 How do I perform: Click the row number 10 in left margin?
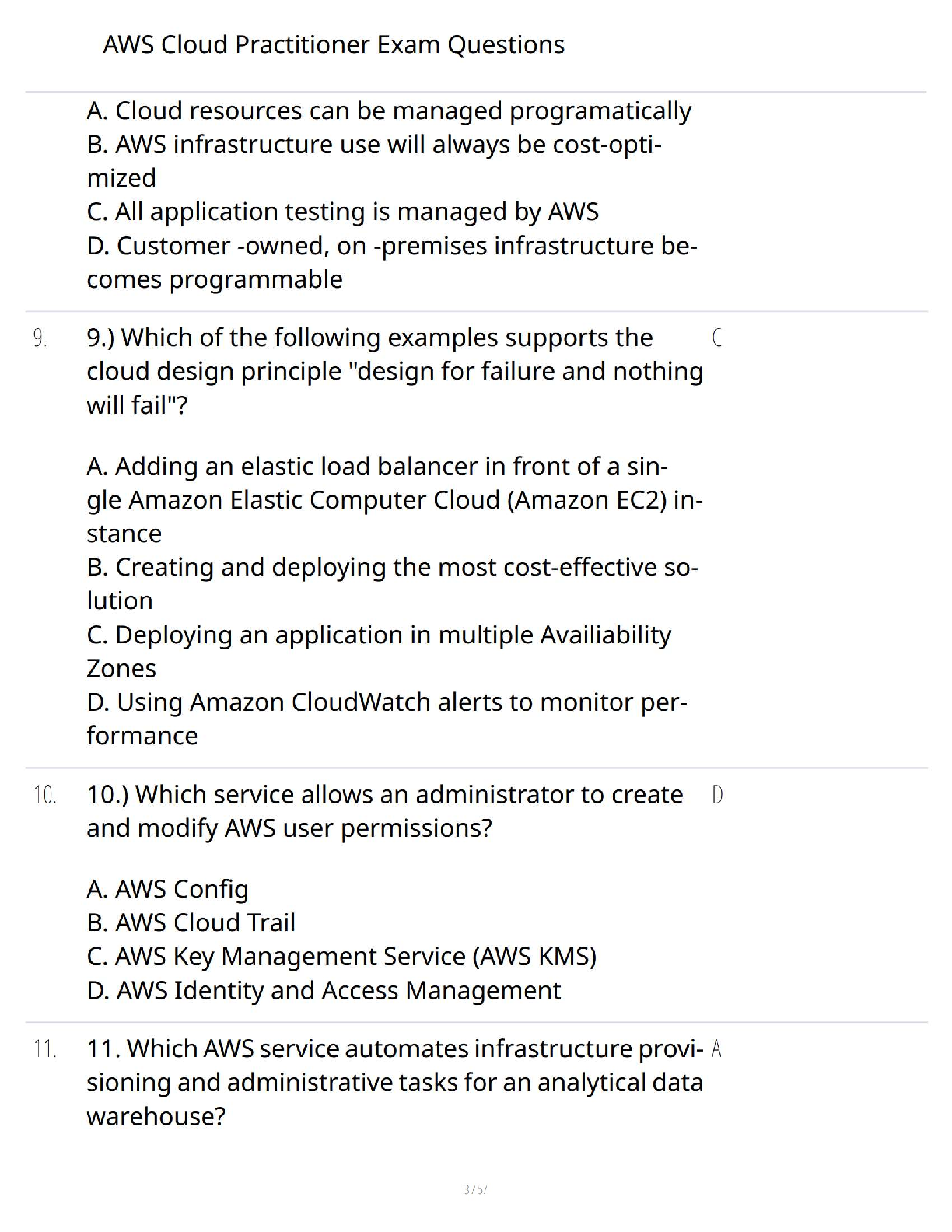45,795
